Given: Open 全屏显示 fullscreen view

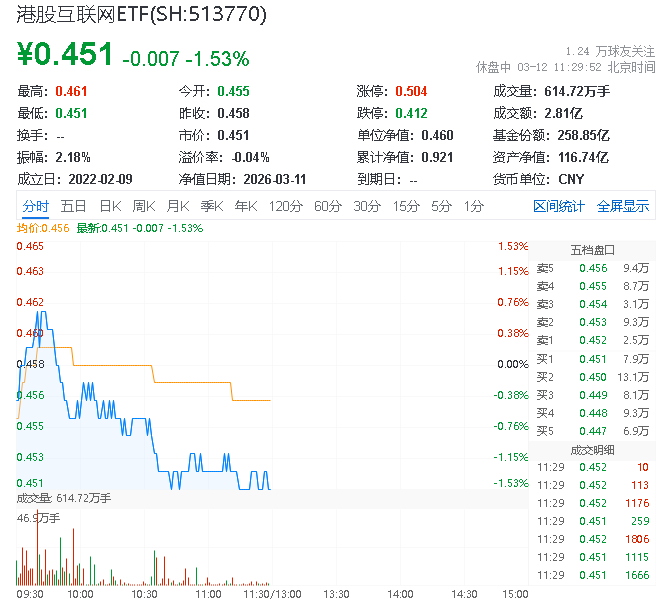Looking at the screenshot, I should click(x=623, y=206).
